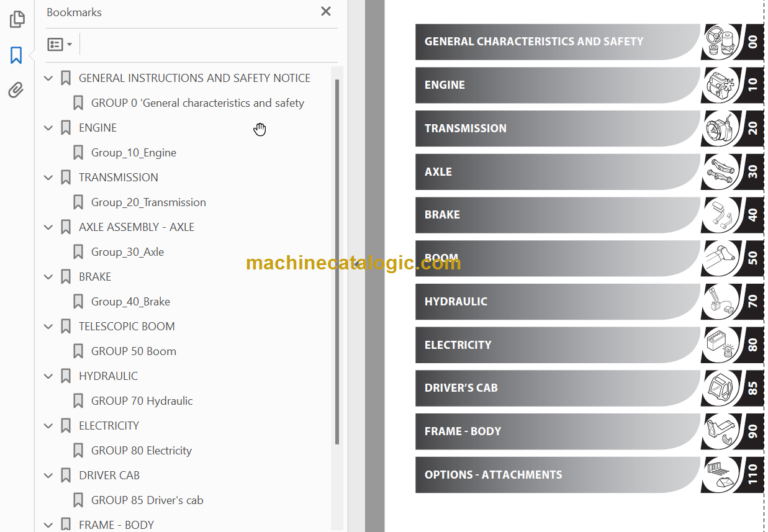The height and width of the screenshot is (532, 768).
Task: Collapse GENERAL INSTRUCTIONS AND SAFETY NOTICE bookmark
Action: [48, 78]
